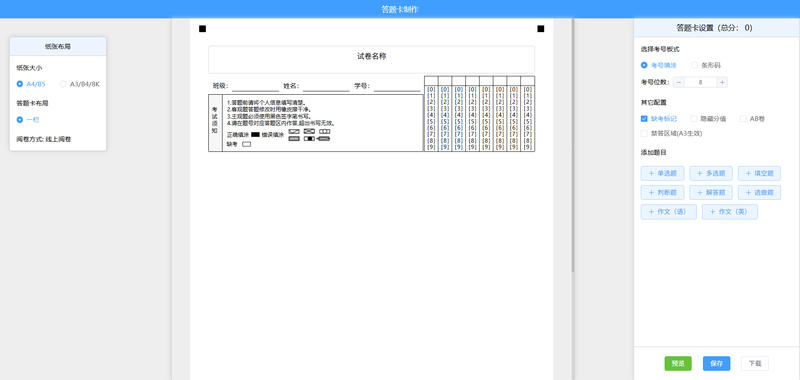Add a 判断题 question
800x380 pixels.
662,193
